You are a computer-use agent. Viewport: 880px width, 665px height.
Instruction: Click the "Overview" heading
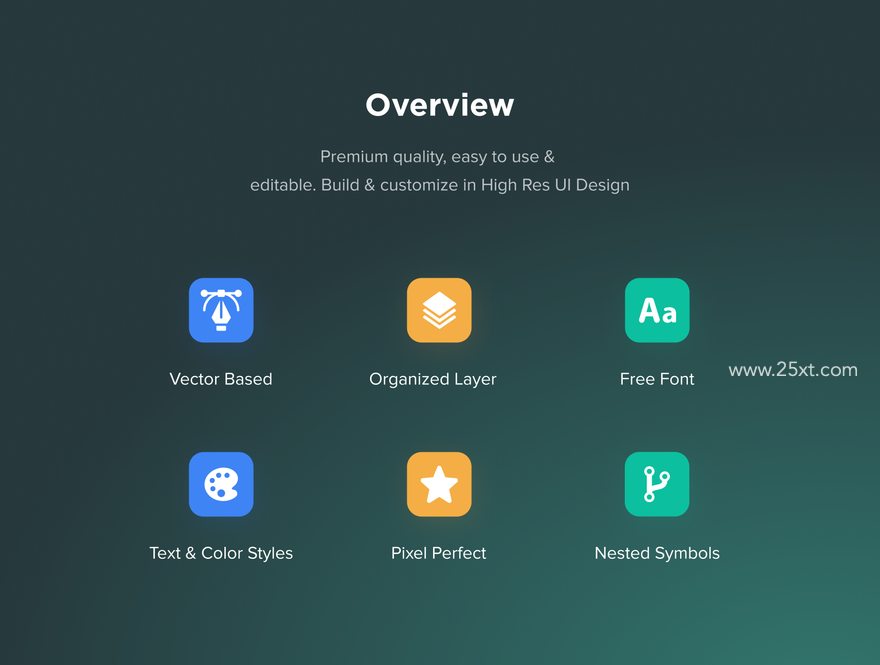[x=439, y=105]
